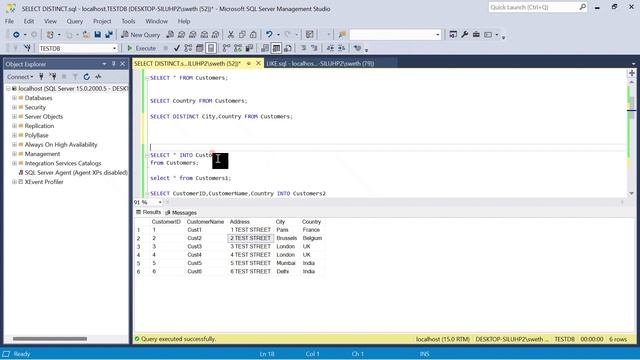Open Properties window with wrench icon
This screenshot has height=360, width=640.
464,35
